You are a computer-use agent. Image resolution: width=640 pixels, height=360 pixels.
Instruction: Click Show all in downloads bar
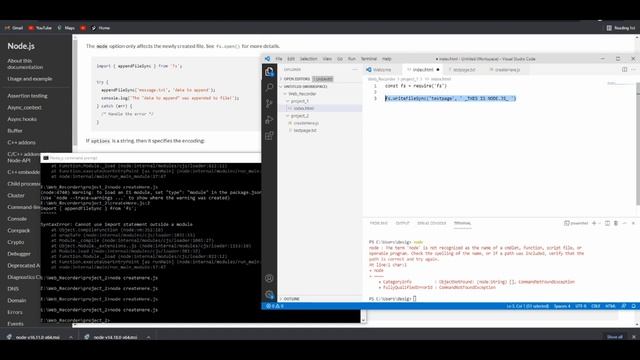[615, 337]
